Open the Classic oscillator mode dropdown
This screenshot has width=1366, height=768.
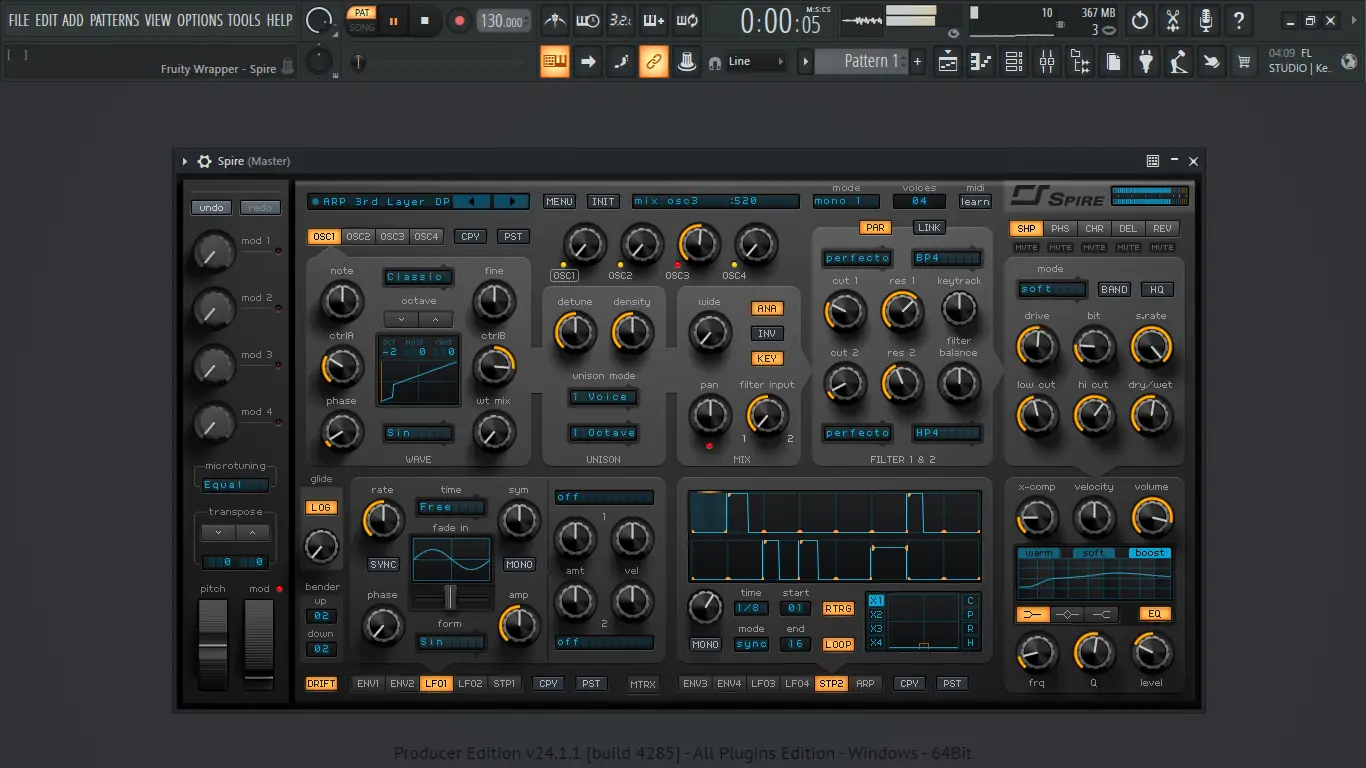[419, 277]
